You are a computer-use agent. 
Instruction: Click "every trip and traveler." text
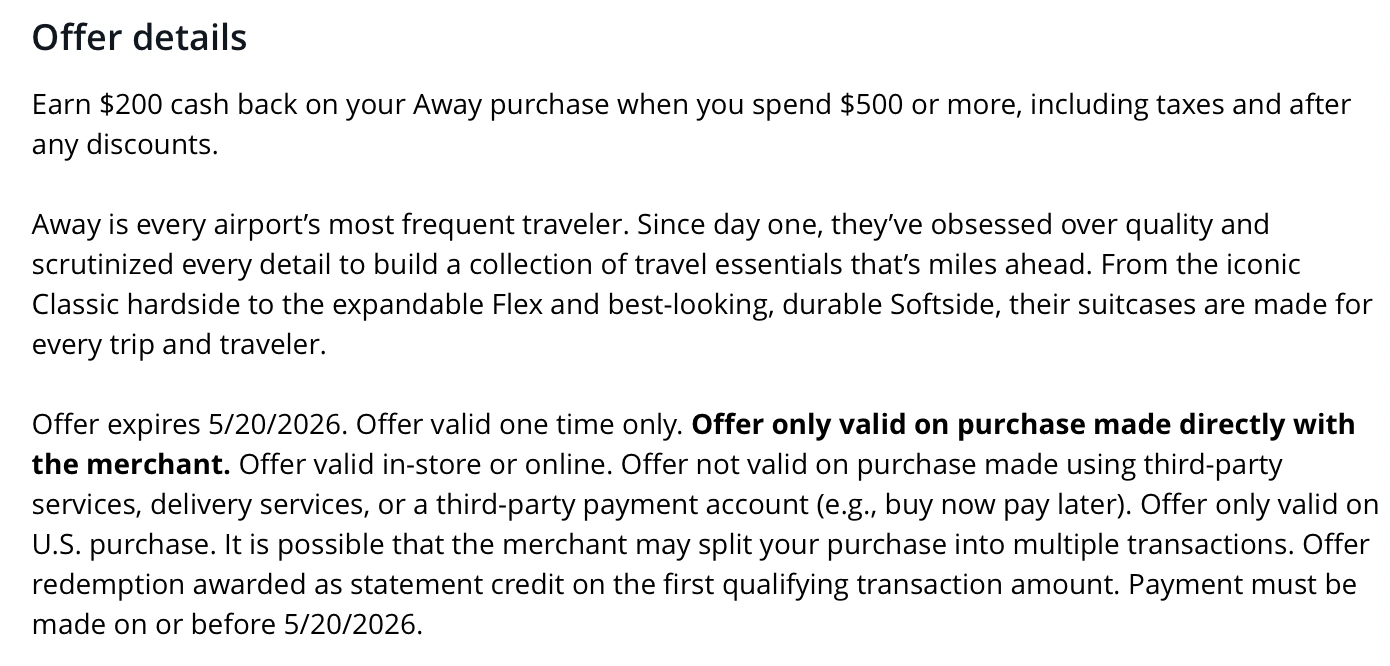pyautogui.click(x=179, y=345)
